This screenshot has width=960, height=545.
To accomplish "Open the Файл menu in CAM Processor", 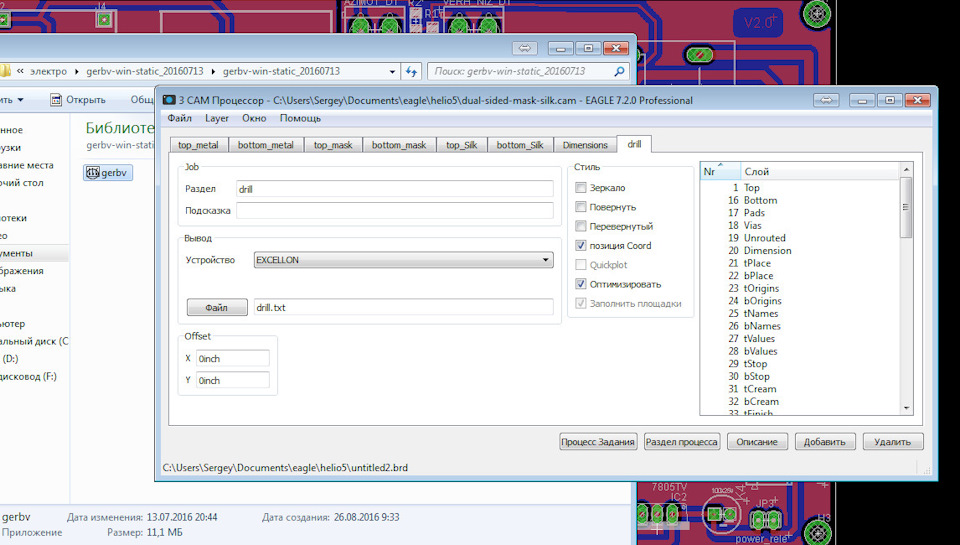I will tap(180, 118).
